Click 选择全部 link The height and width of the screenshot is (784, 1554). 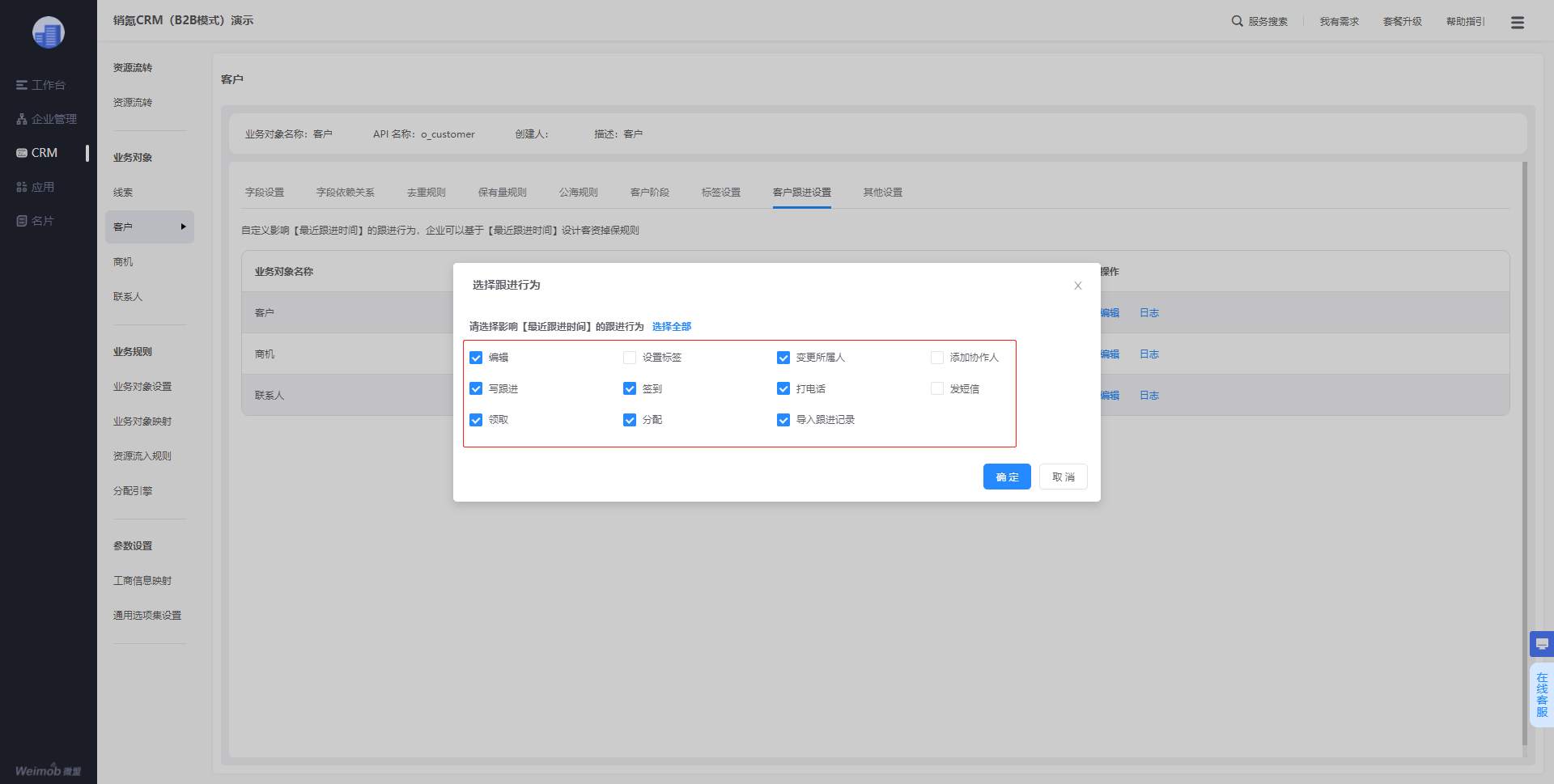click(672, 327)
